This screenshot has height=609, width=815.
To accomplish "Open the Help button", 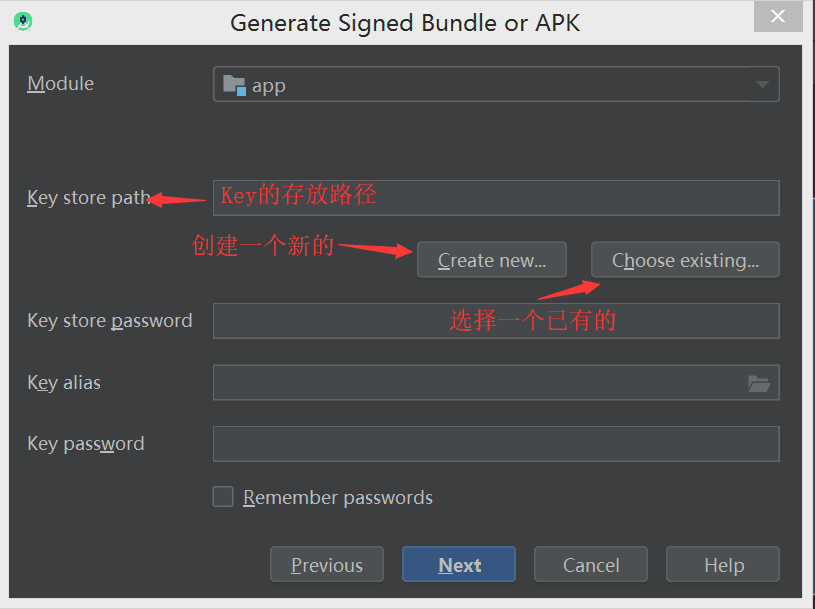I will (x=723, y=564).
